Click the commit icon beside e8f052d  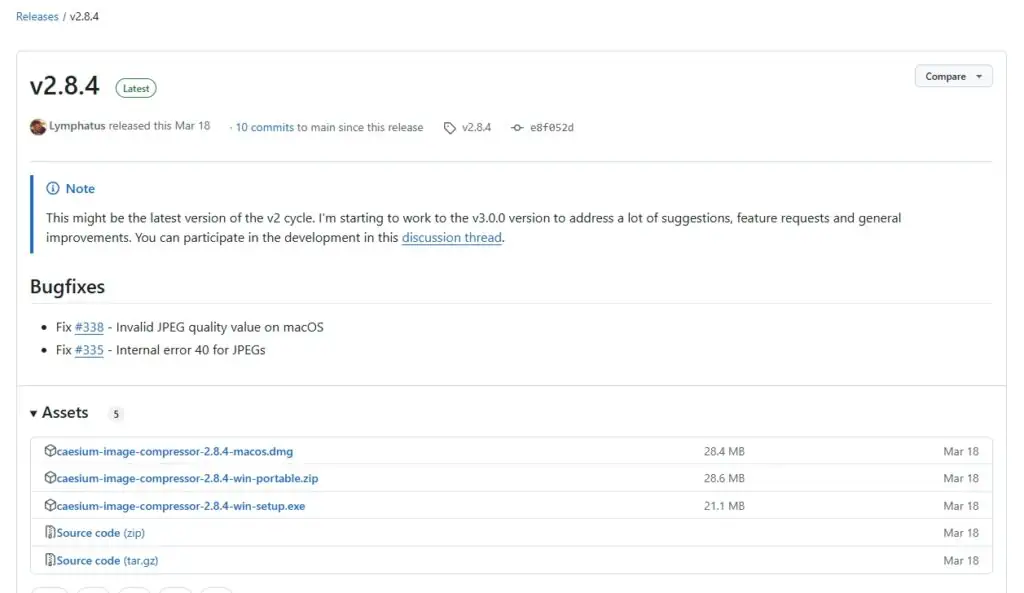pos(517,128)
